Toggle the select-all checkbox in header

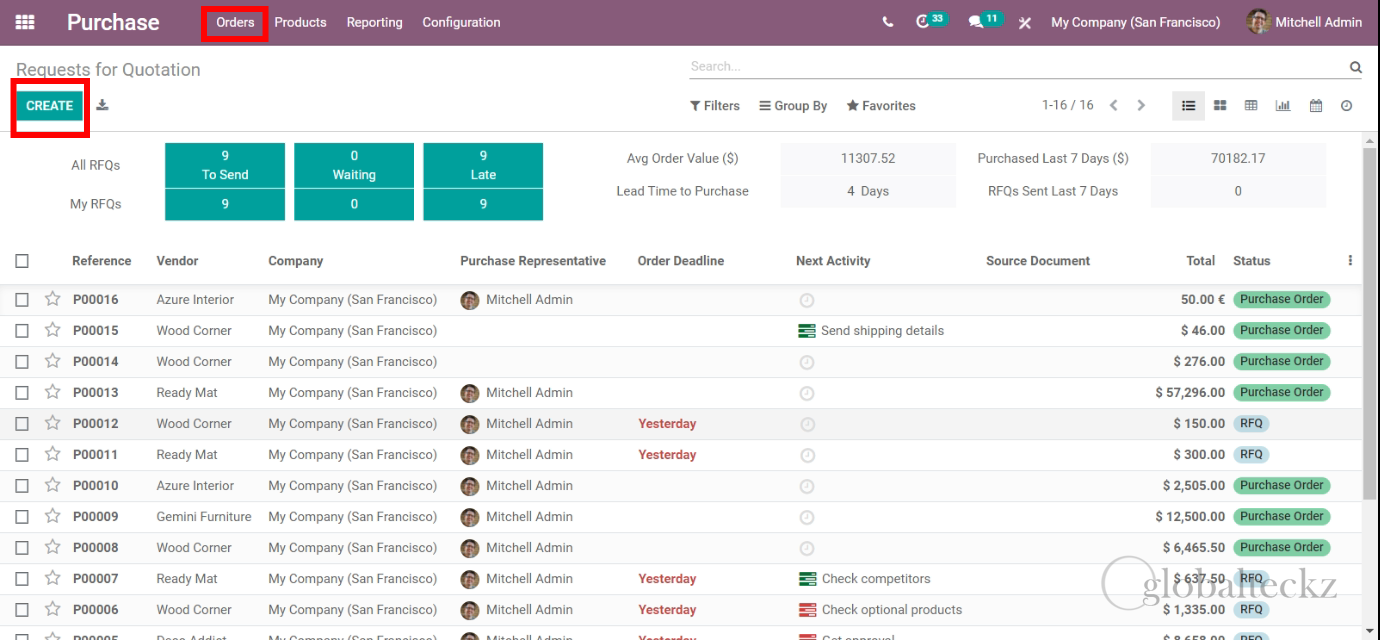22,261
